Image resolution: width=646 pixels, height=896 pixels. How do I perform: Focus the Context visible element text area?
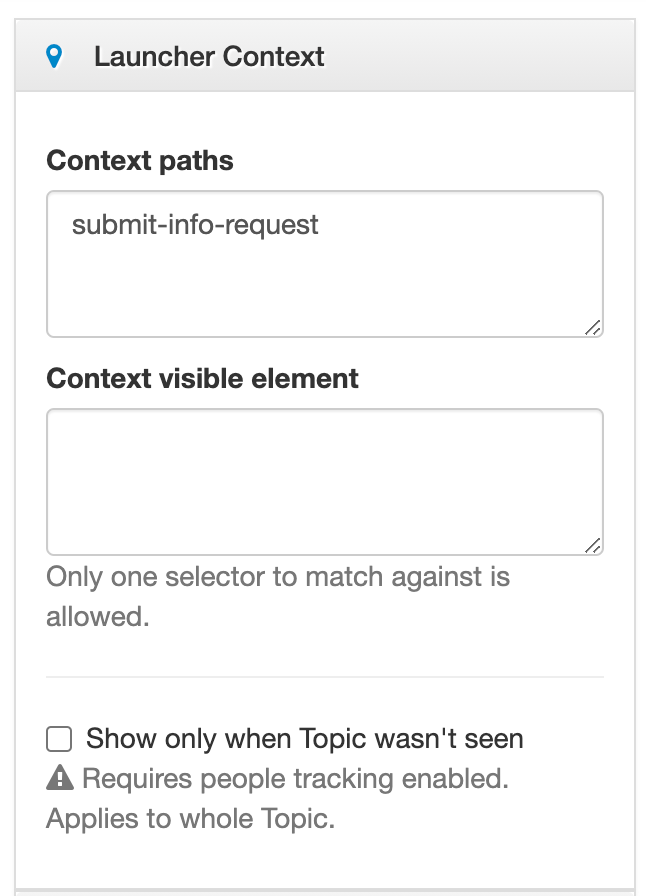(x=325, y=482)
